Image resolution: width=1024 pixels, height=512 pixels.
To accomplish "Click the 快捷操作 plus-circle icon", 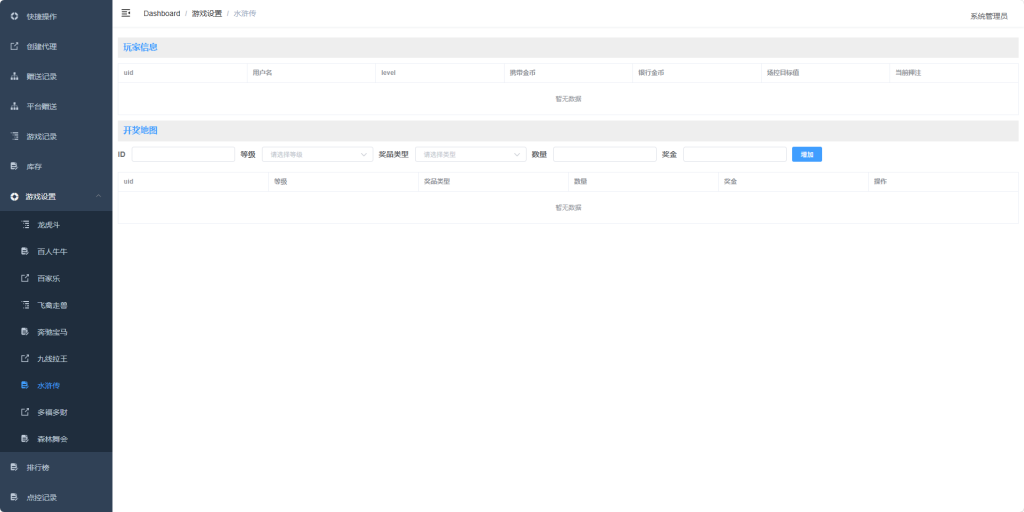I will point(14,16).
